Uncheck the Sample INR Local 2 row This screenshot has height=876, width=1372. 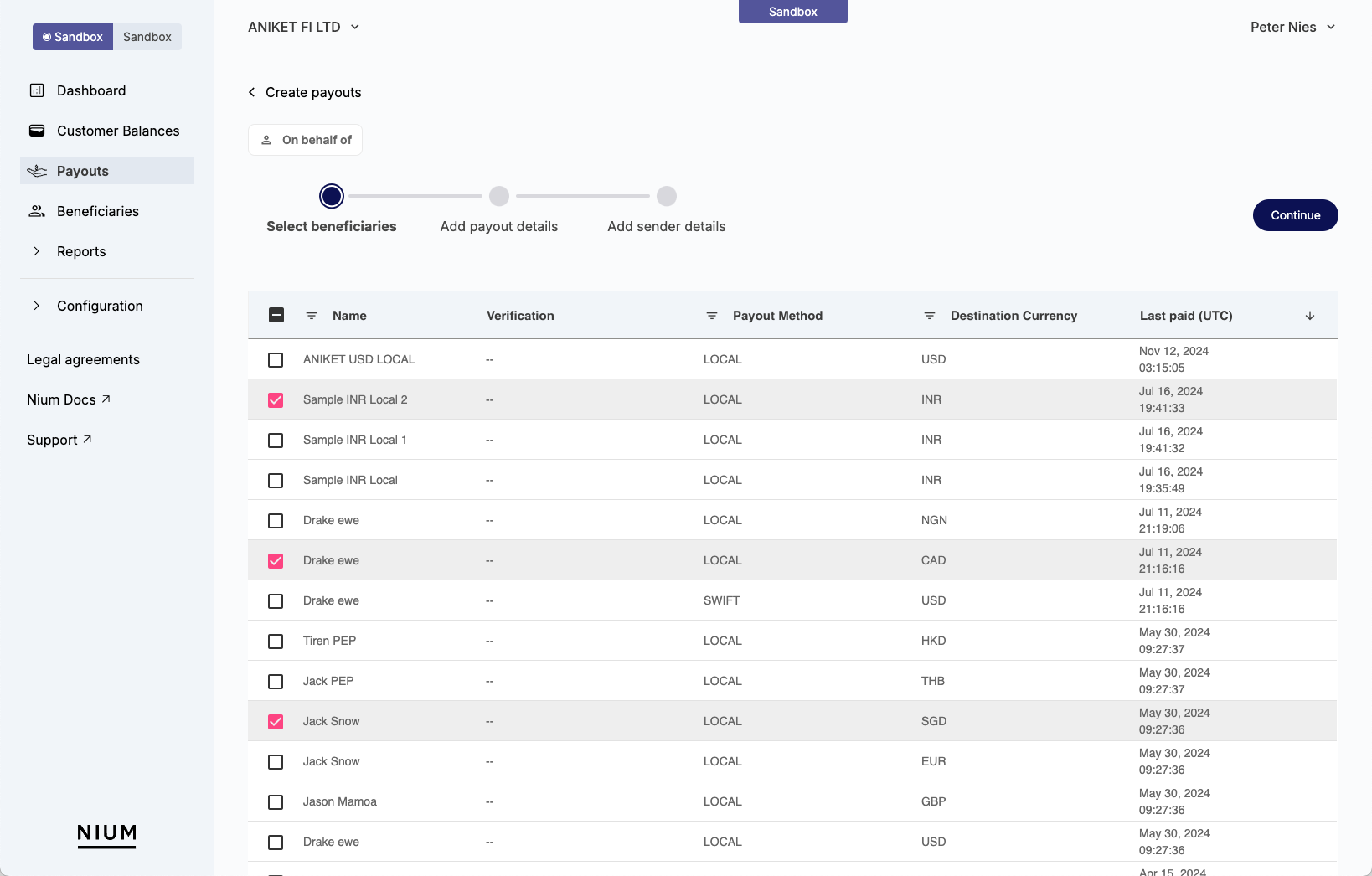[x=276, y=400]
